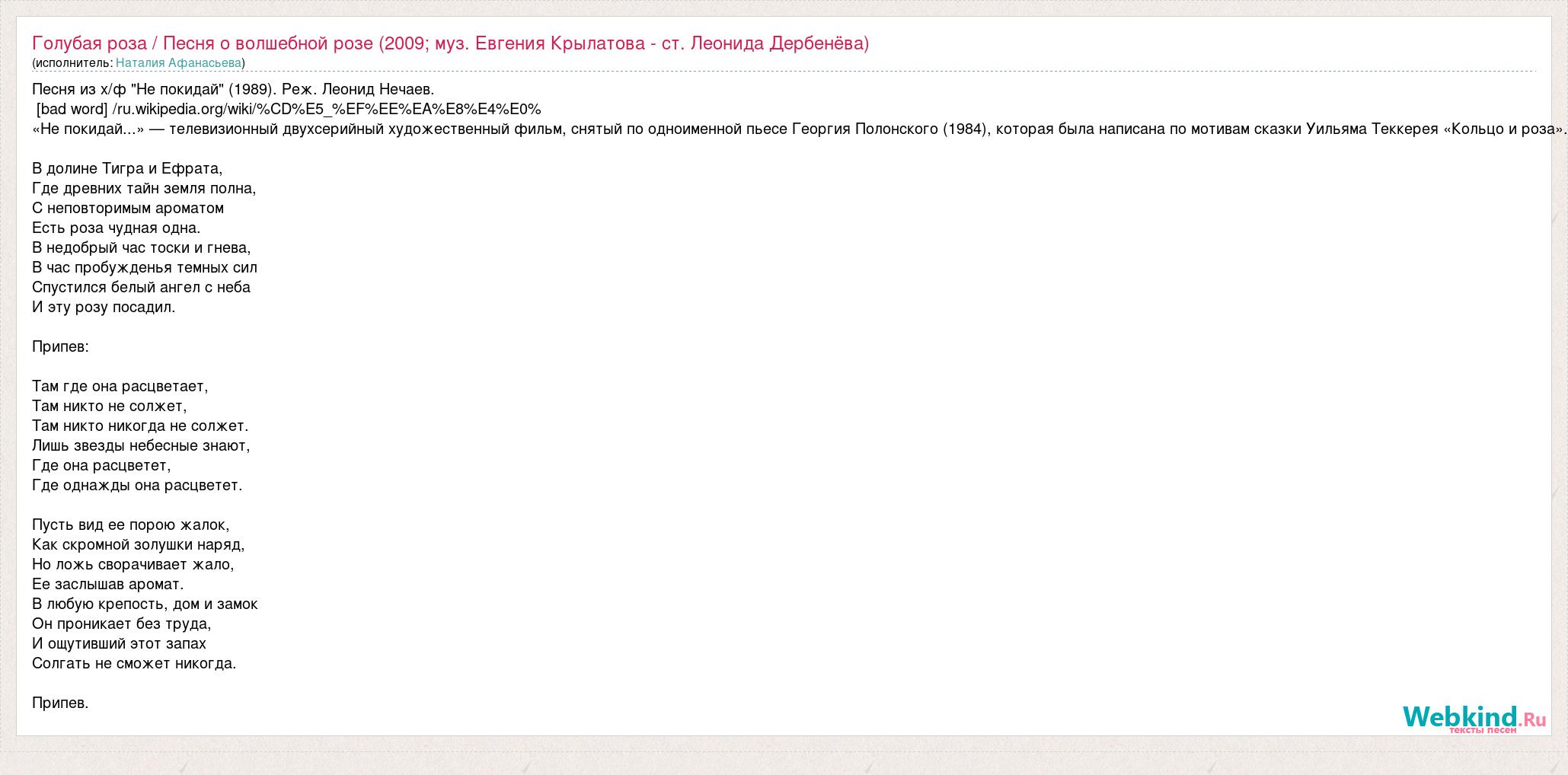
Task: Click the line Где древних тайн земля полна
Action: [x=144, y=188]
